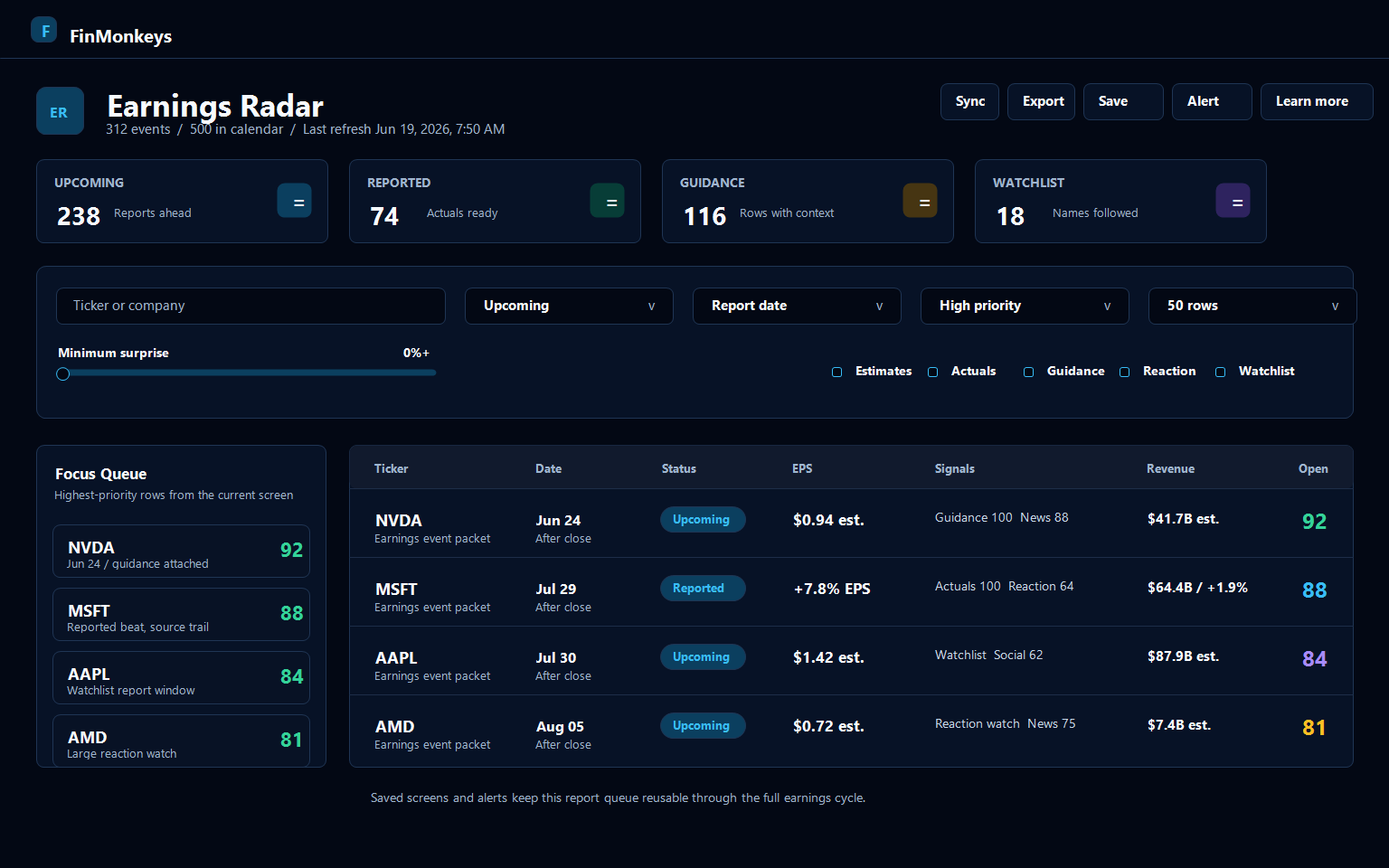Image resolution: width=1389 pixels, height=868 pixels.
Task: Open MSFT row score 88
Action: (x=1314, y=590)
